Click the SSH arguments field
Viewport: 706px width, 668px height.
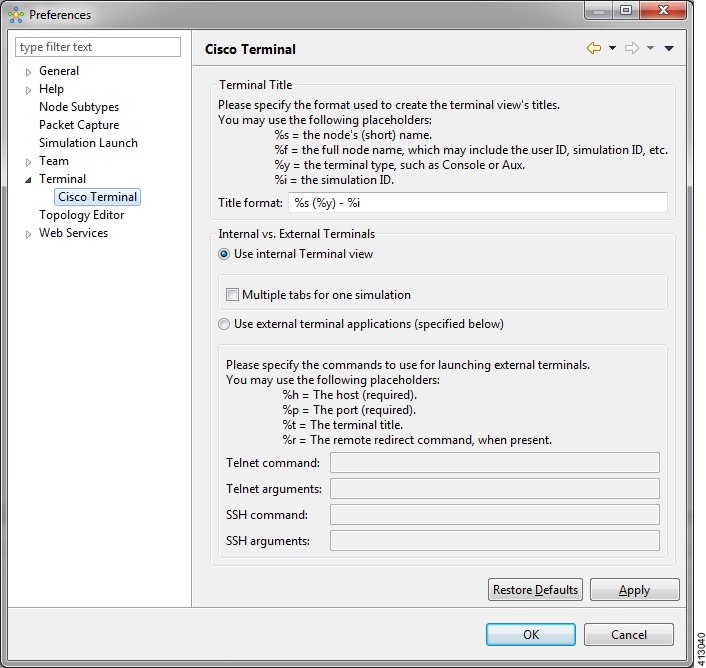tap(495, 541)
